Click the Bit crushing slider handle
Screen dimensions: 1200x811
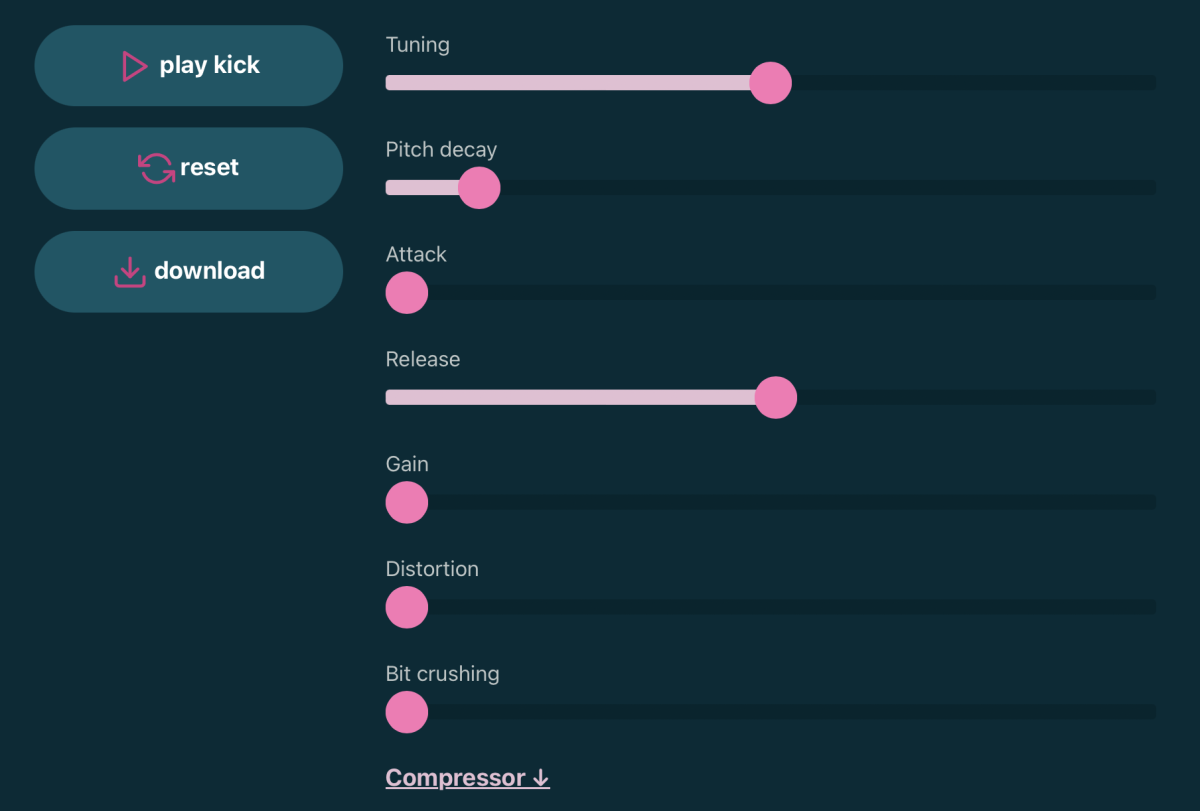point(407,712)
